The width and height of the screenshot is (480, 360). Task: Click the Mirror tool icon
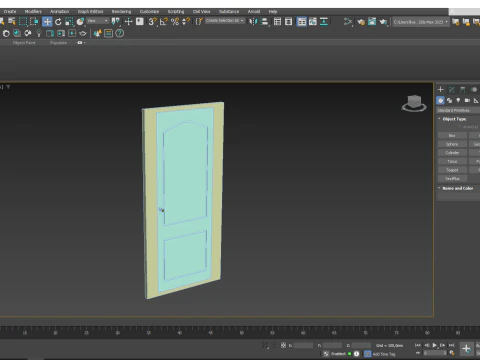tap(253, 22)
